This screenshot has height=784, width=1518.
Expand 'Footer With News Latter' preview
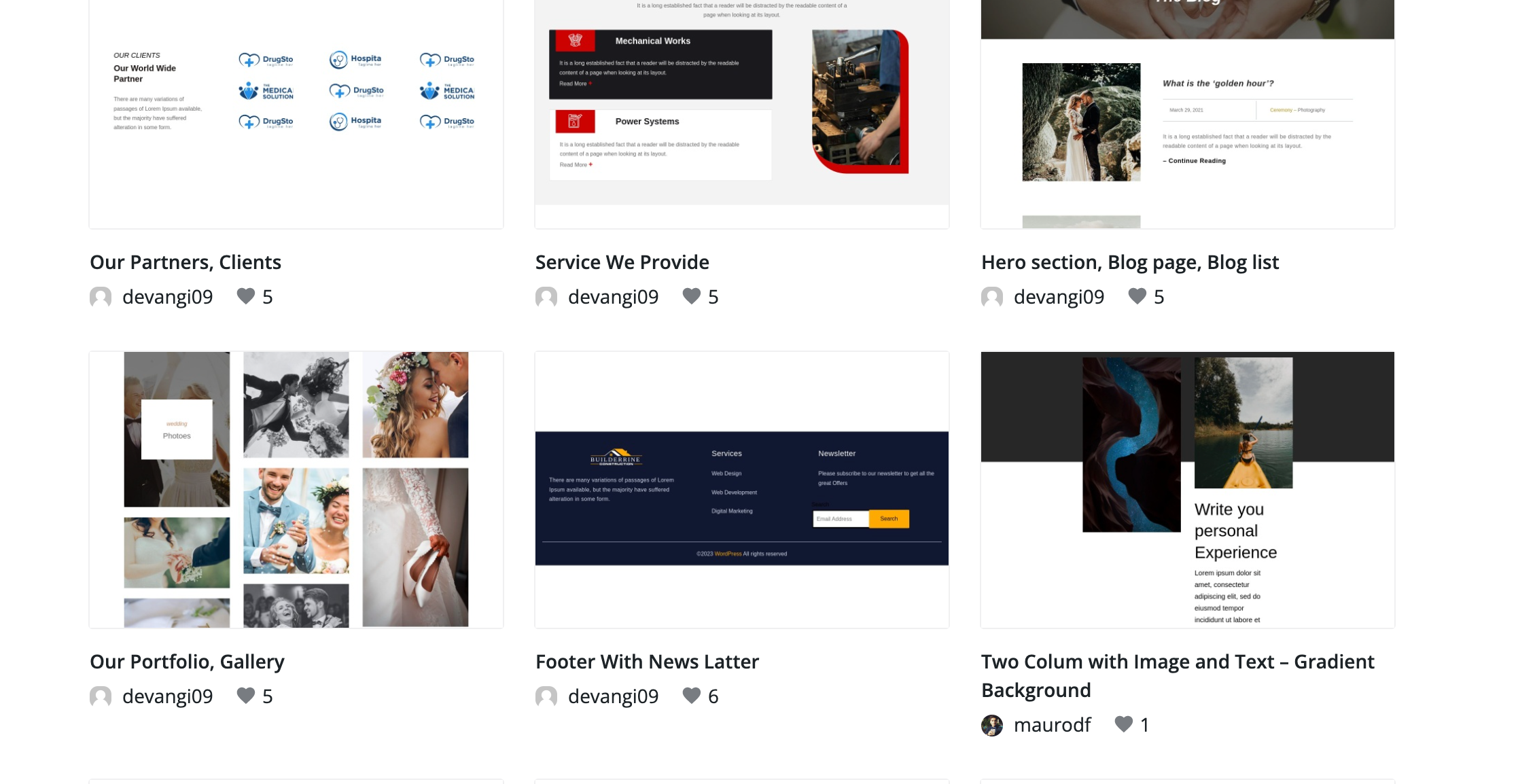pyautogui.click(x=743, y=490)
